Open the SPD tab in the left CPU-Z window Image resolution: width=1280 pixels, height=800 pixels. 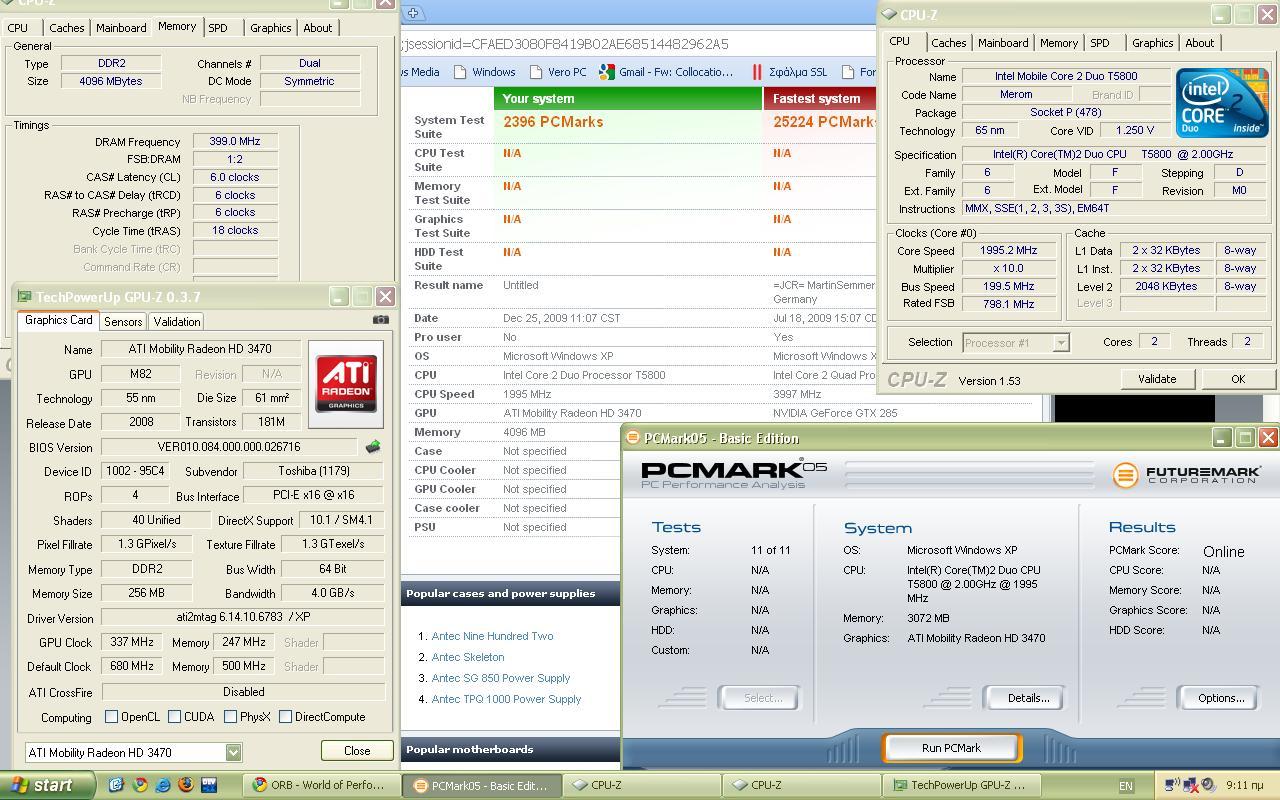218,28
